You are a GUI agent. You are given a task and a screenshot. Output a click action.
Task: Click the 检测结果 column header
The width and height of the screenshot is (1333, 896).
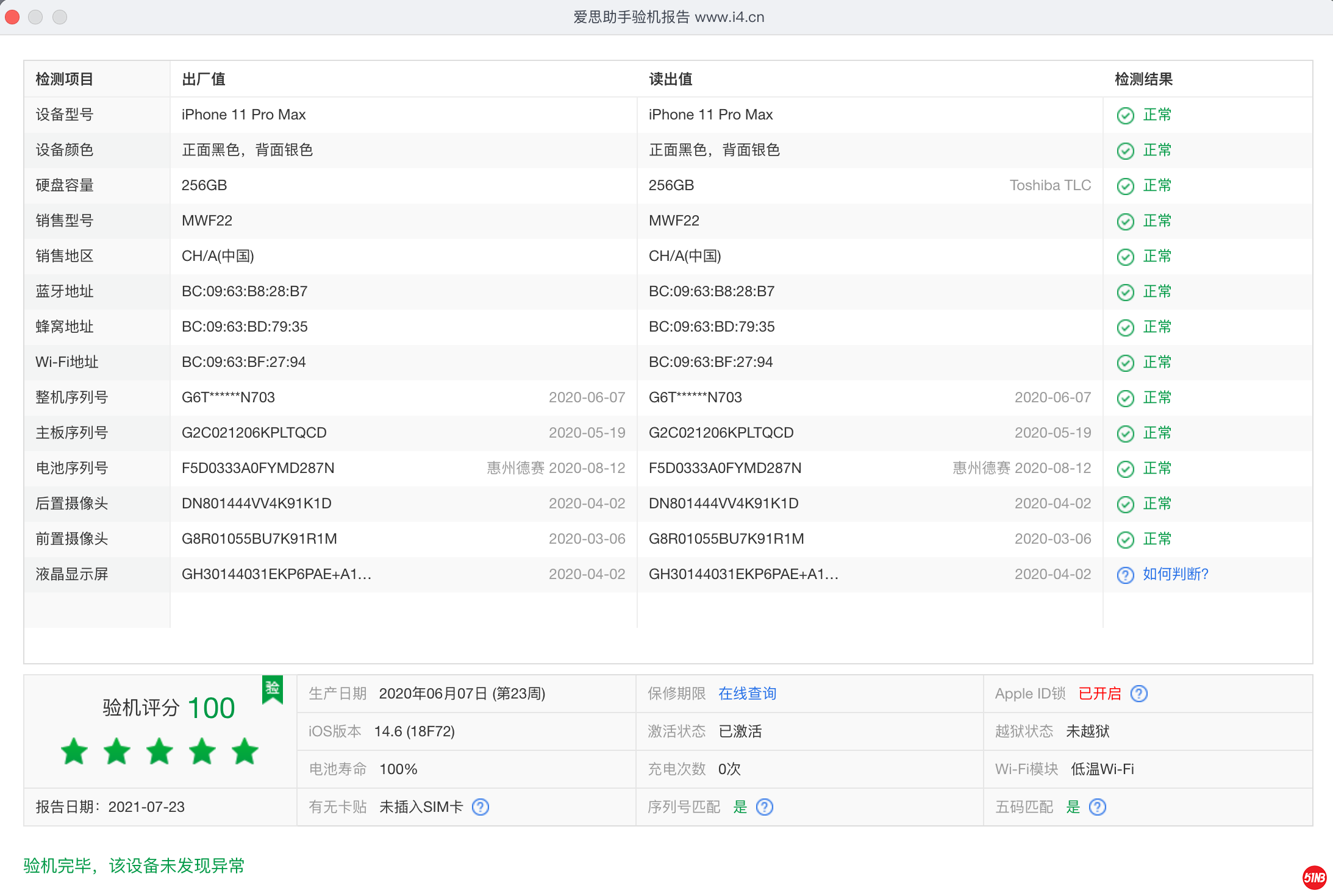(x=1143, y=79)
